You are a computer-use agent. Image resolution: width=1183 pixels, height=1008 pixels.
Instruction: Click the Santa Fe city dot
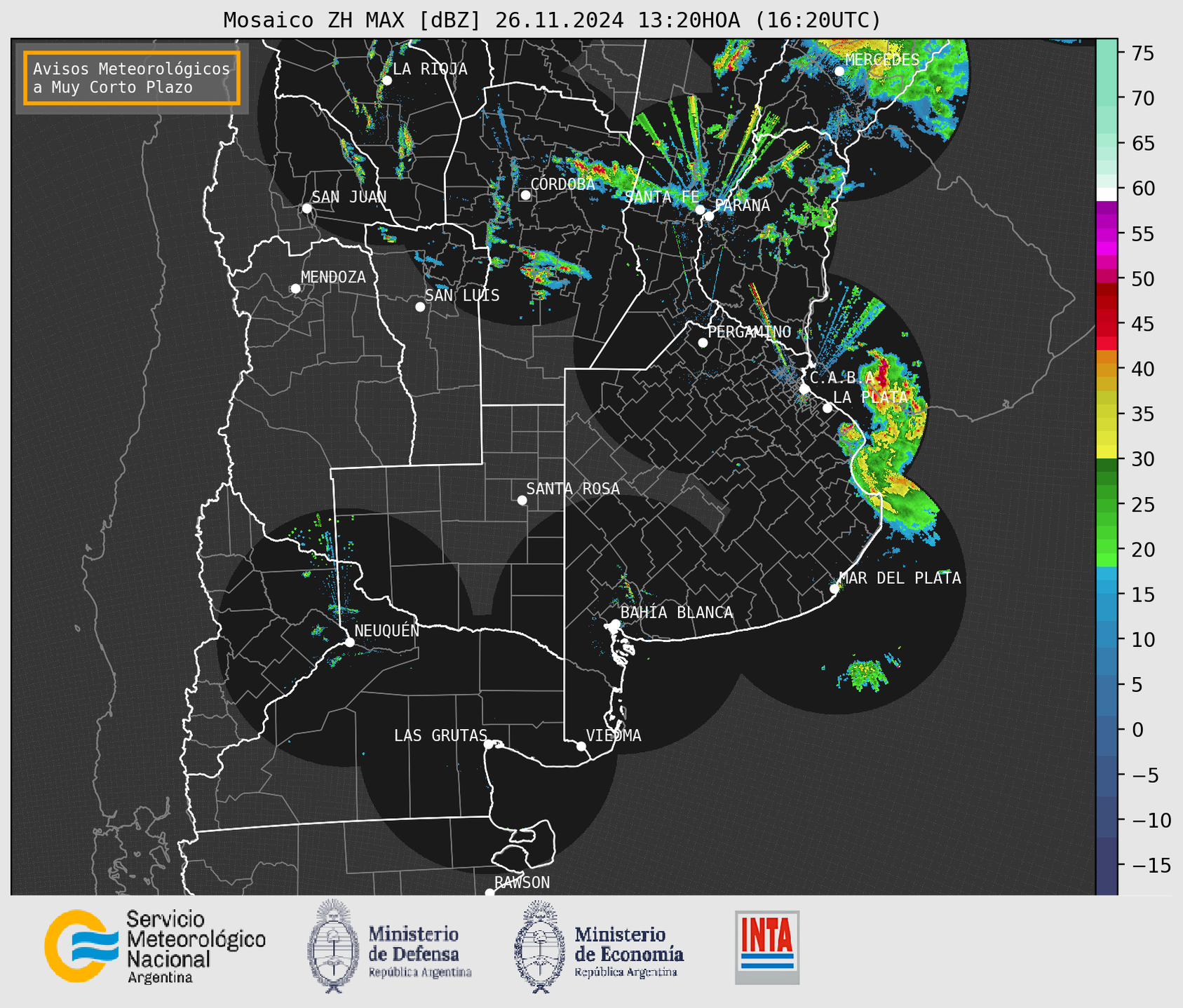coord(700,210)
